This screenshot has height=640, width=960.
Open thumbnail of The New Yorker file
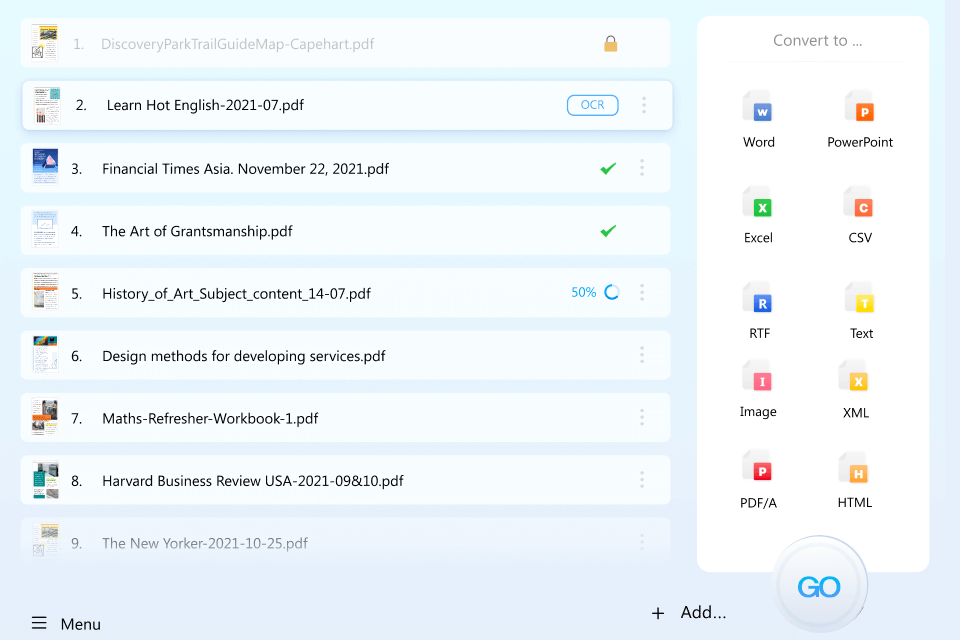[45, 541]
